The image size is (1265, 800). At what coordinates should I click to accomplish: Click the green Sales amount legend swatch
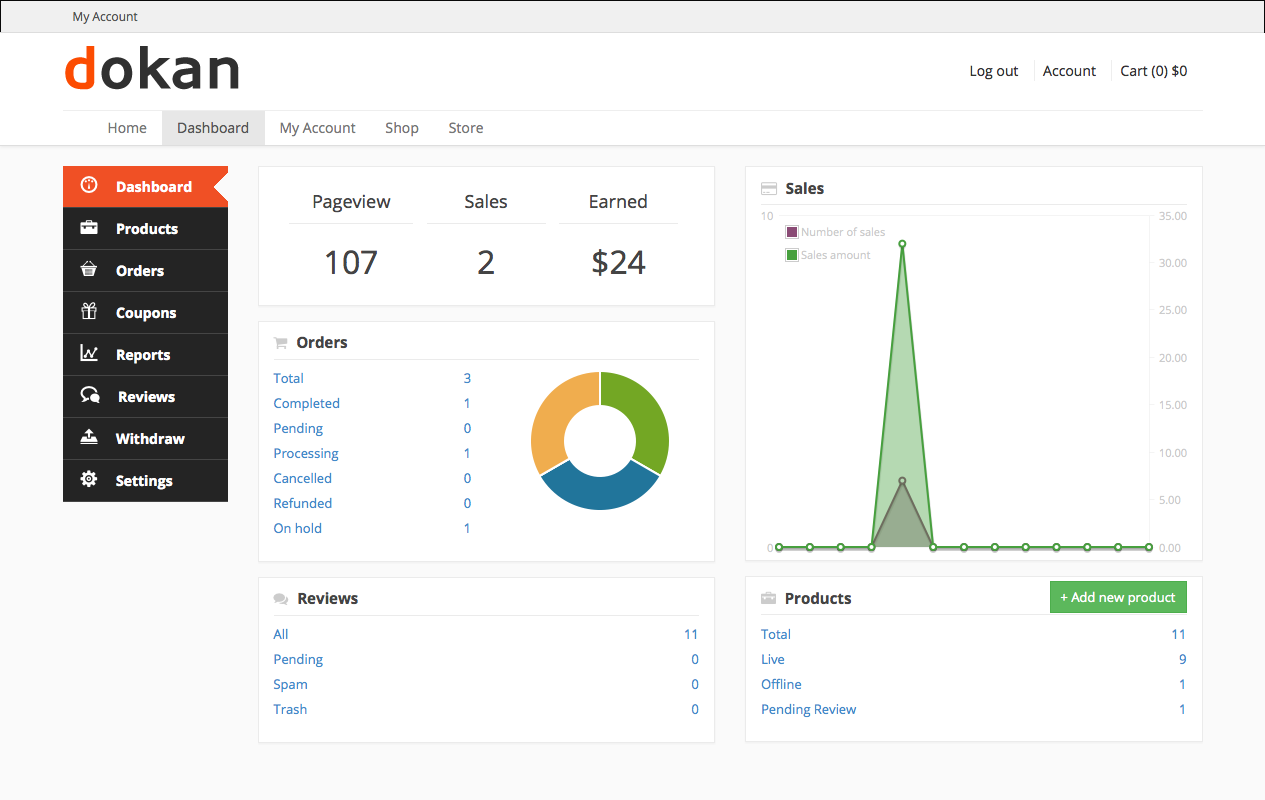pyautogui.click(x=792, y=255)
